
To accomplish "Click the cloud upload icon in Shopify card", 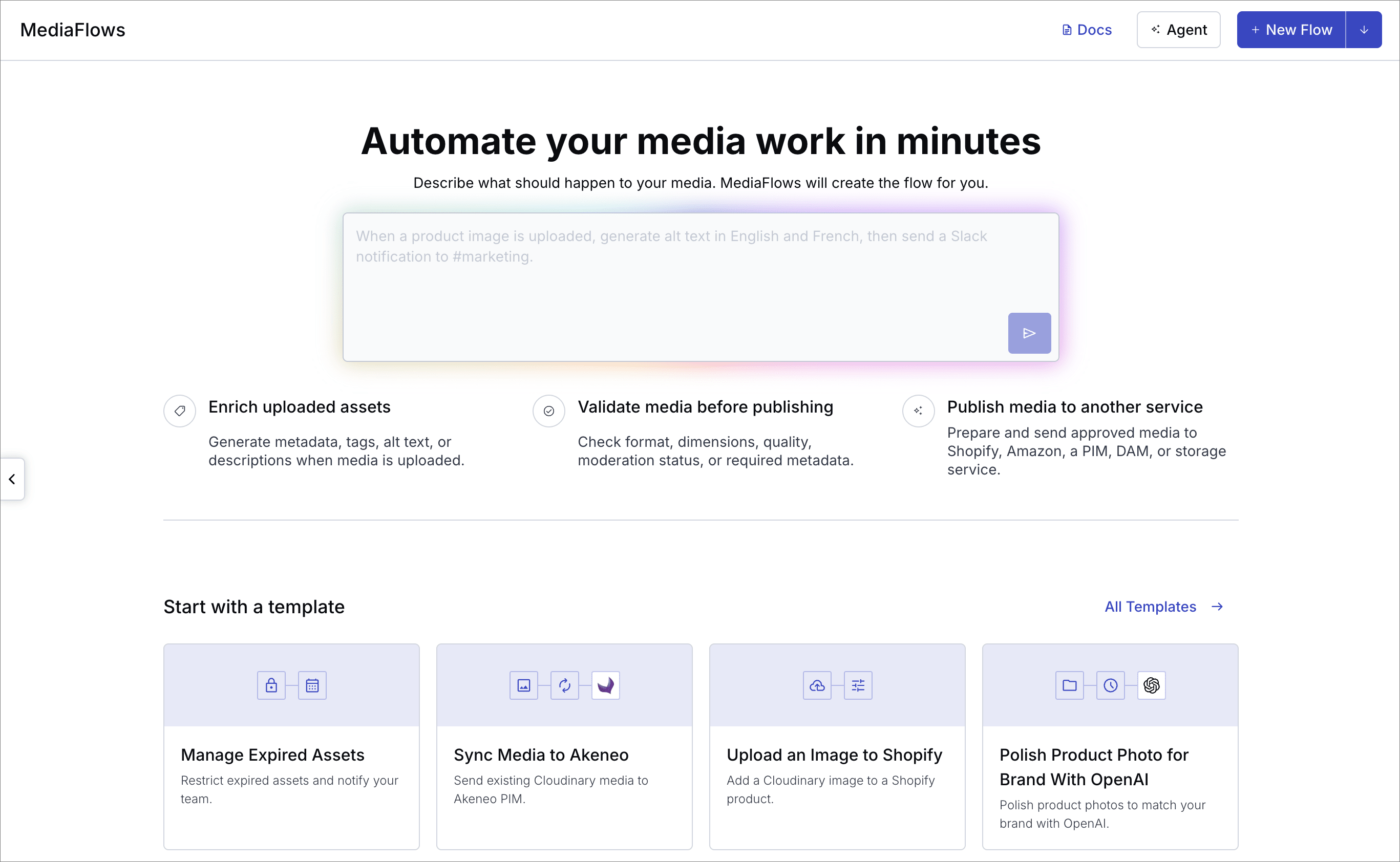I will (x=817, y=685).
